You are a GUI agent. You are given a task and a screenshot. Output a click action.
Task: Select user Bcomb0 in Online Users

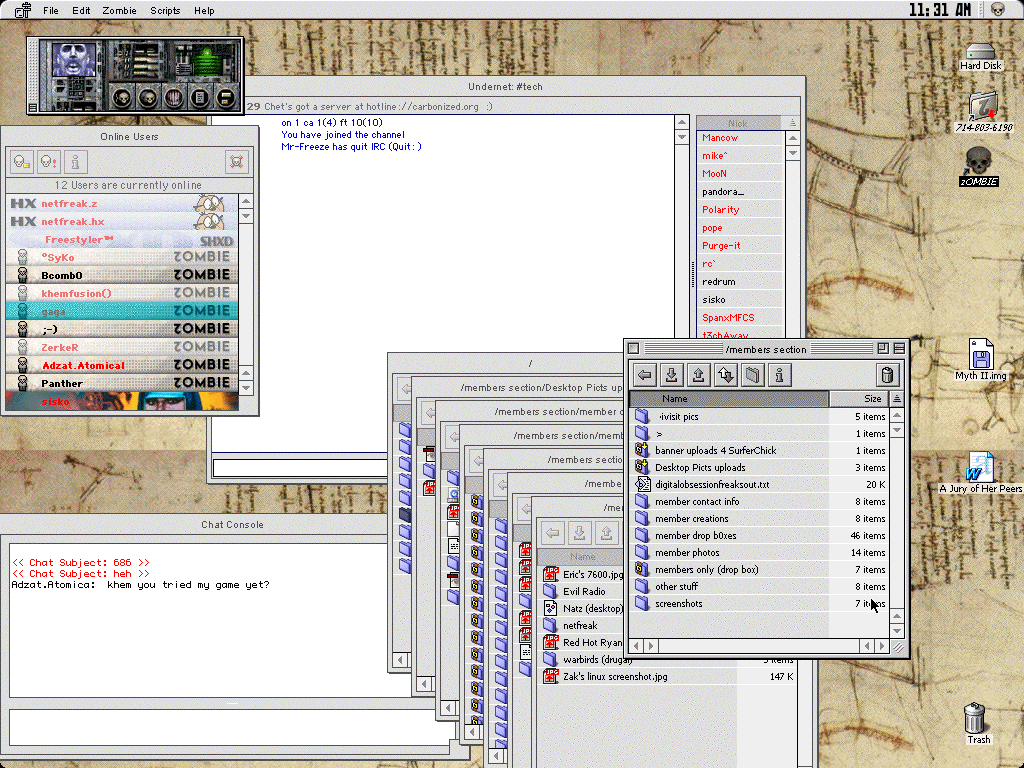(122, 275)
